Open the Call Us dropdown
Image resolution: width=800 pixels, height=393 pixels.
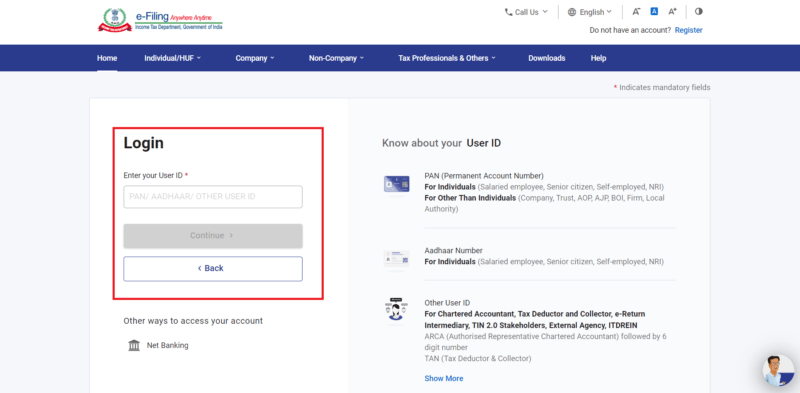tap(526, 12)
